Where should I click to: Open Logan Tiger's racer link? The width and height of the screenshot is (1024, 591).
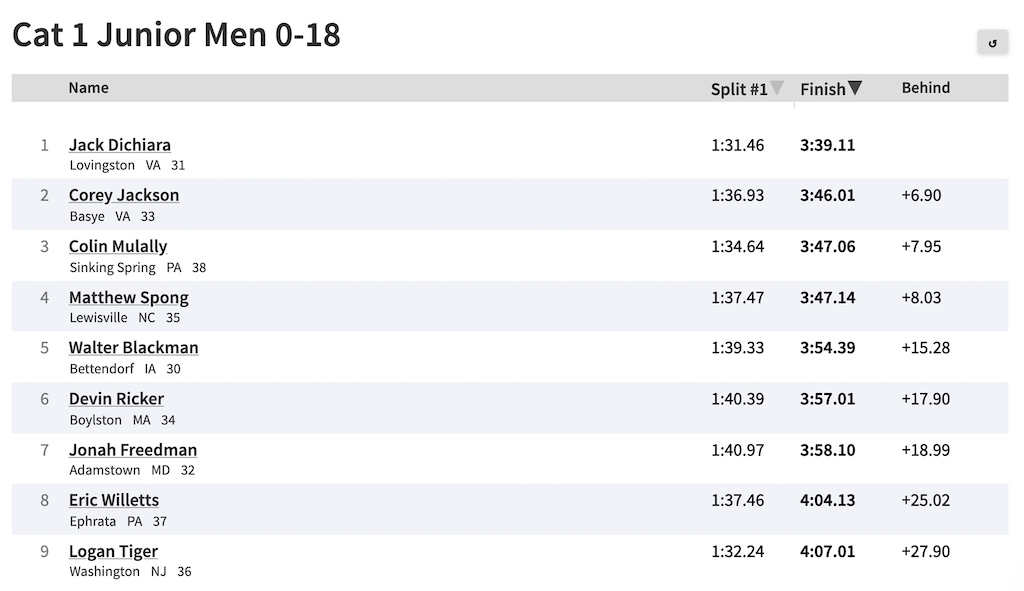point(113,551)
